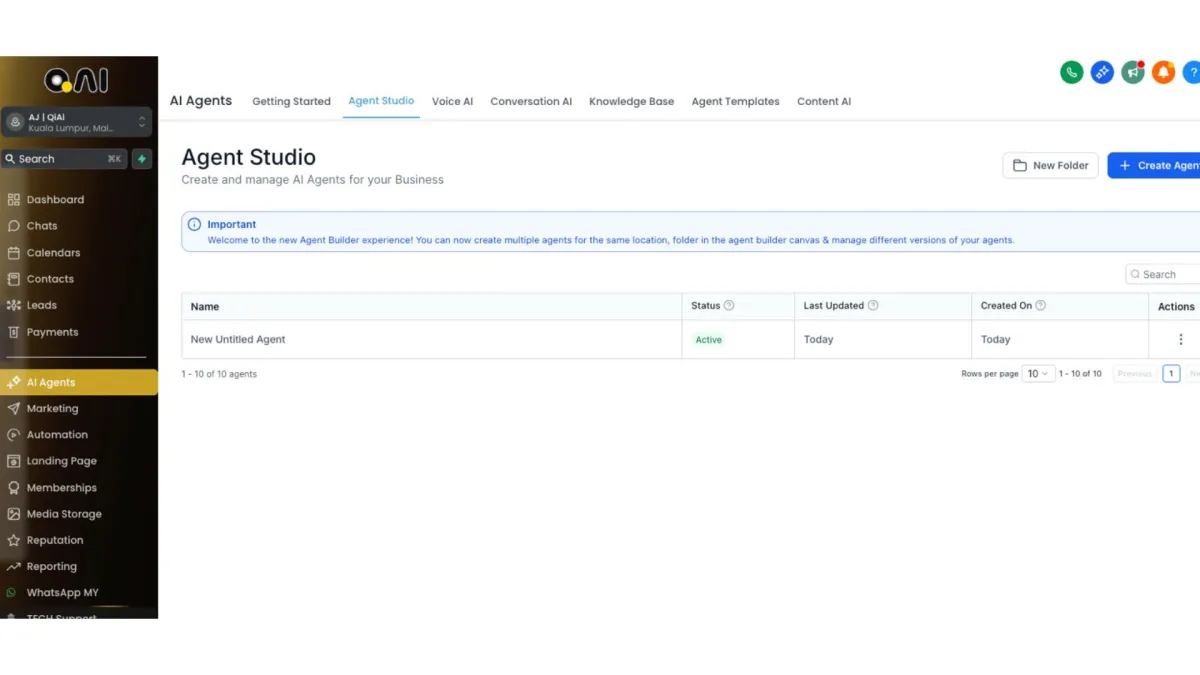Screen dimensions: 1200x675
Task: Open the megaphone announcements icon
Action: (x=1132, y=72)
